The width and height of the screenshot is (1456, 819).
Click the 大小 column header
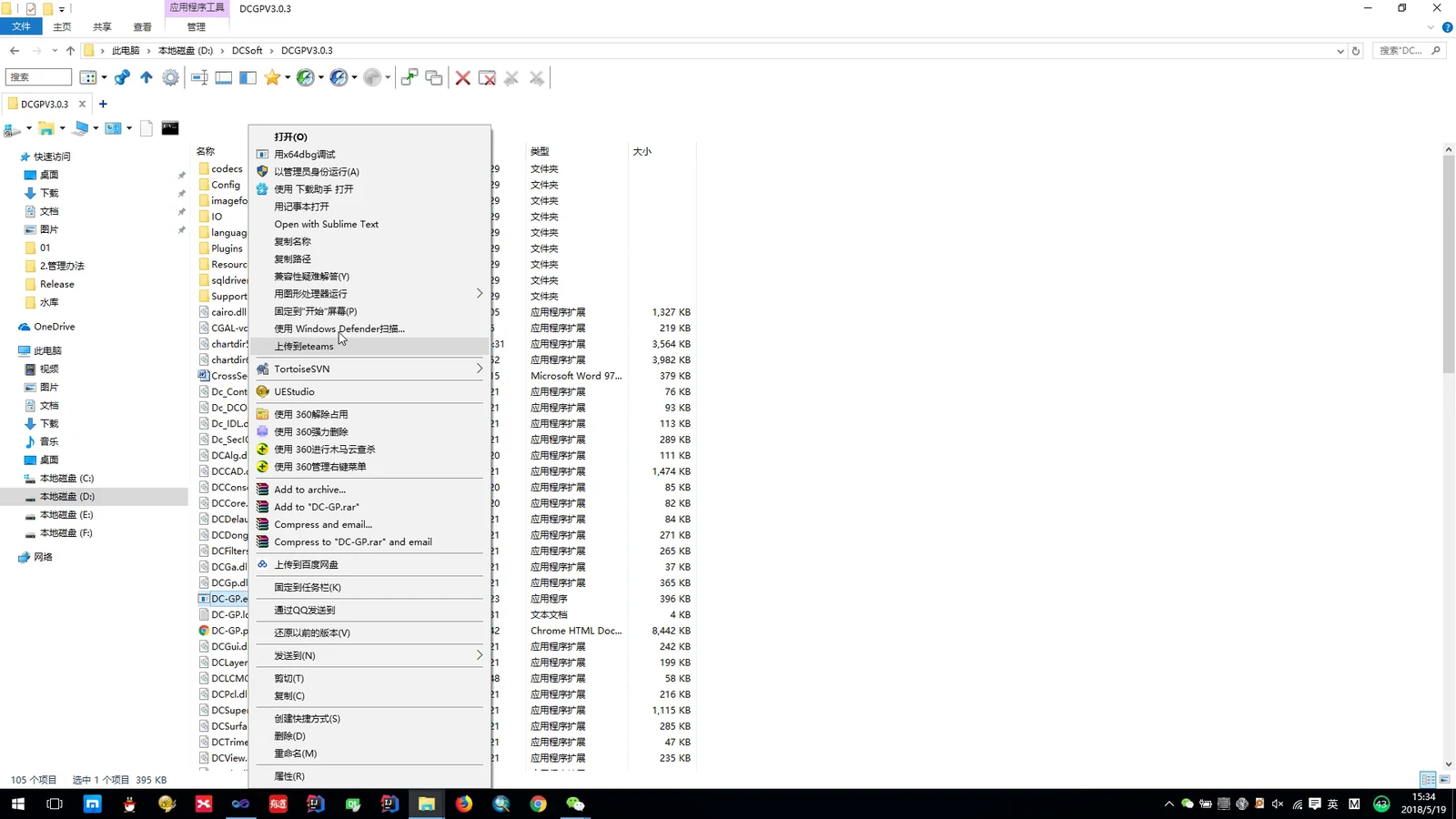(642, 151)
